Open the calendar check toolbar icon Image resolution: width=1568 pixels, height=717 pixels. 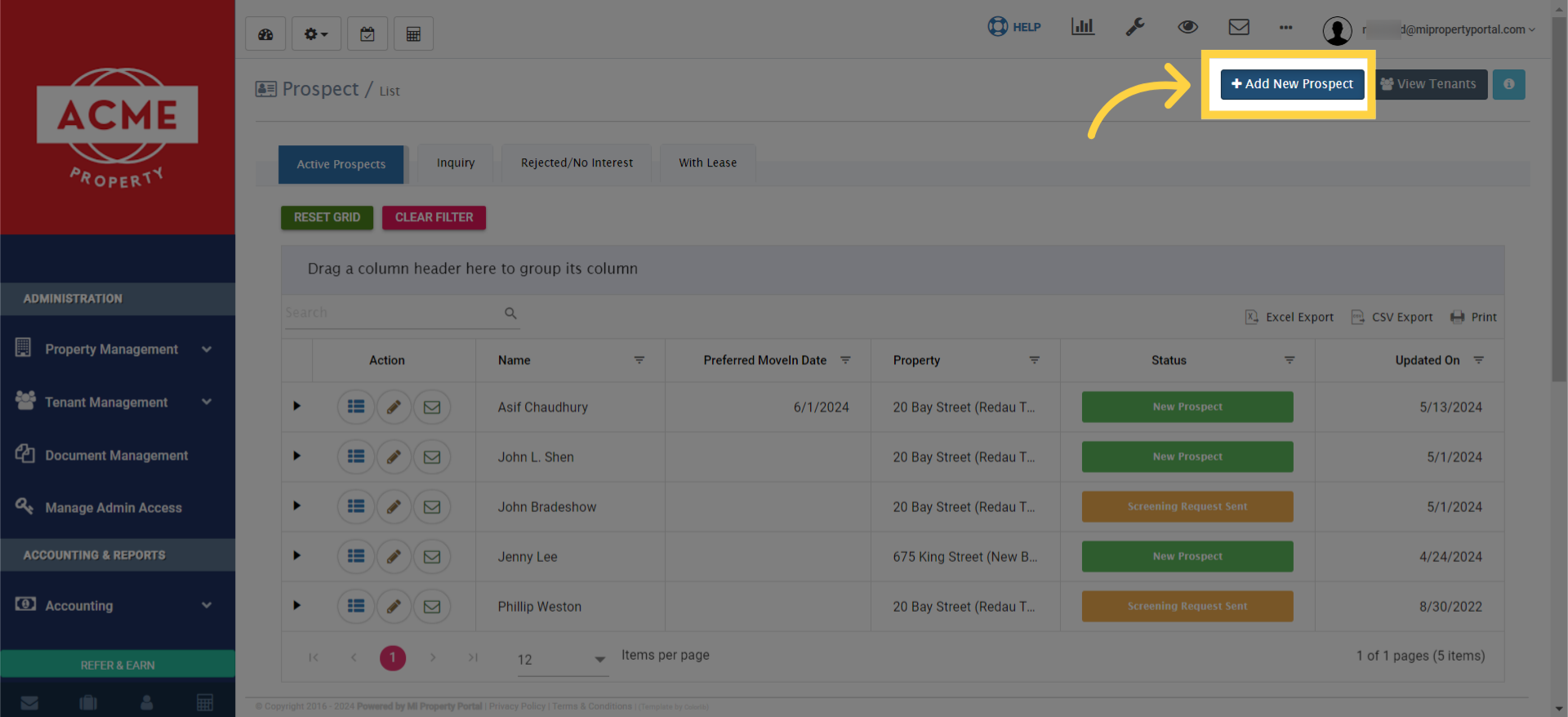(x=367, y=34)
